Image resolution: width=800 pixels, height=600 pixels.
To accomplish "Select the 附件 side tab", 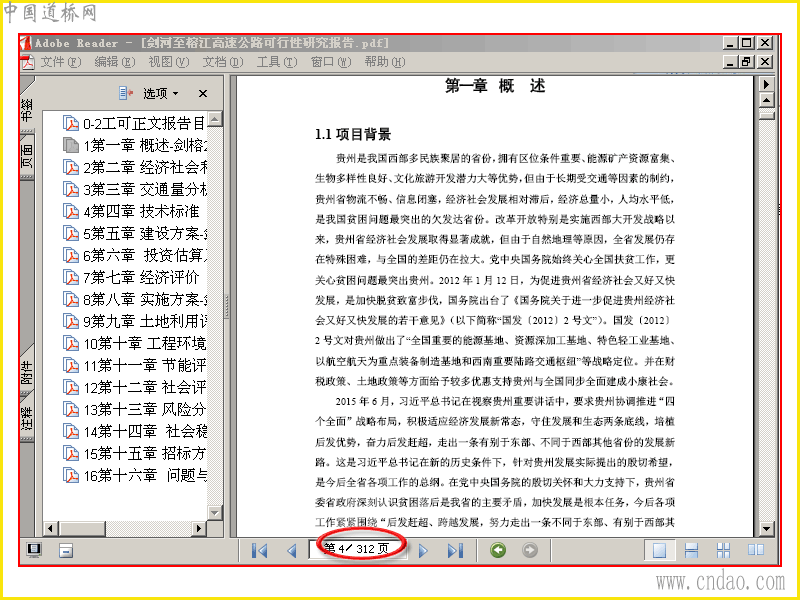I will (27, 372).
